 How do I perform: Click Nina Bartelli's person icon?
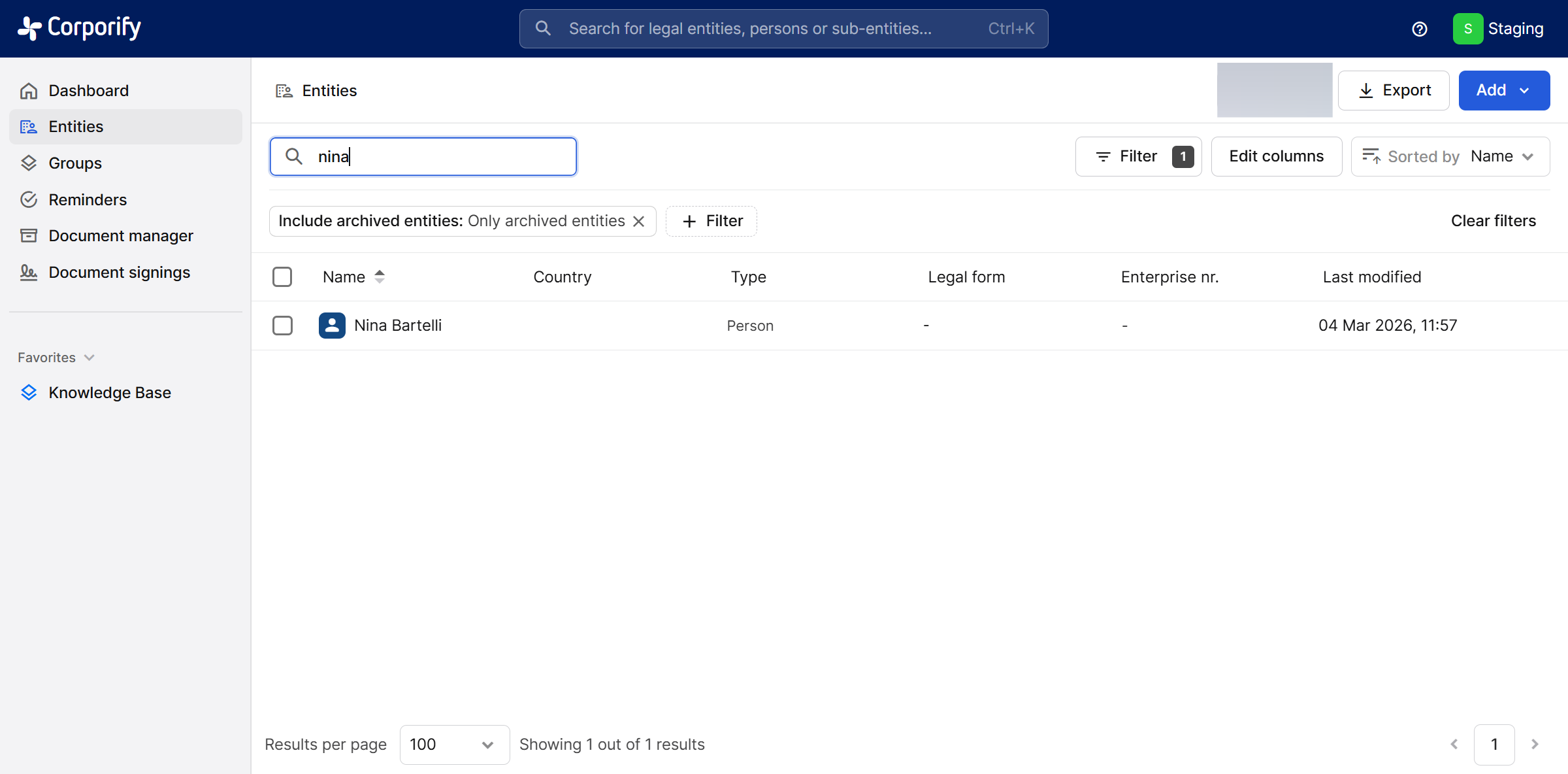point(332,326)
